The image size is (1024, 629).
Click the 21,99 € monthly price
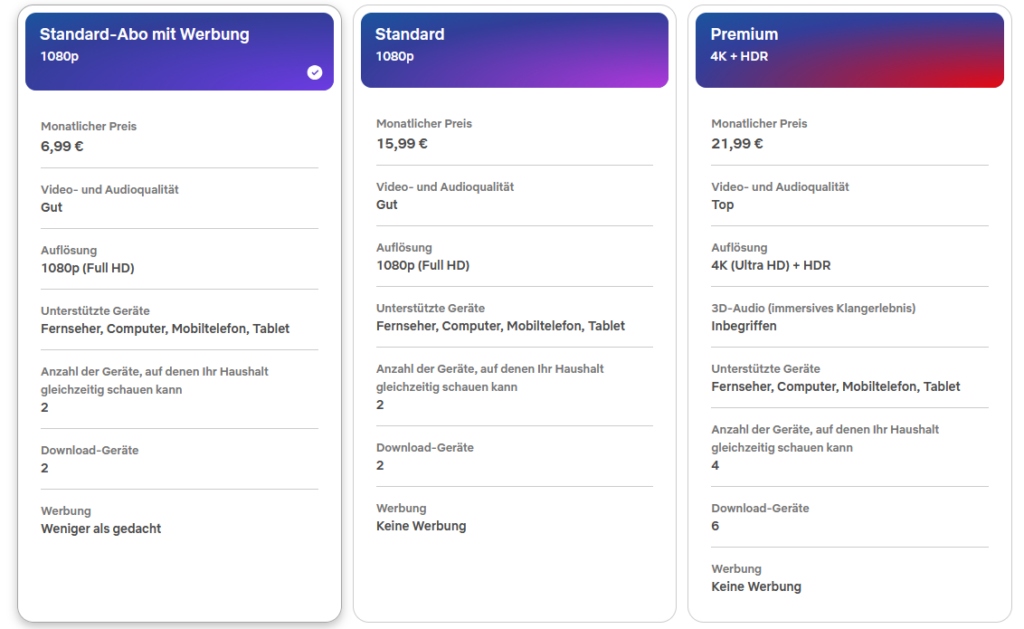[737, 144]
